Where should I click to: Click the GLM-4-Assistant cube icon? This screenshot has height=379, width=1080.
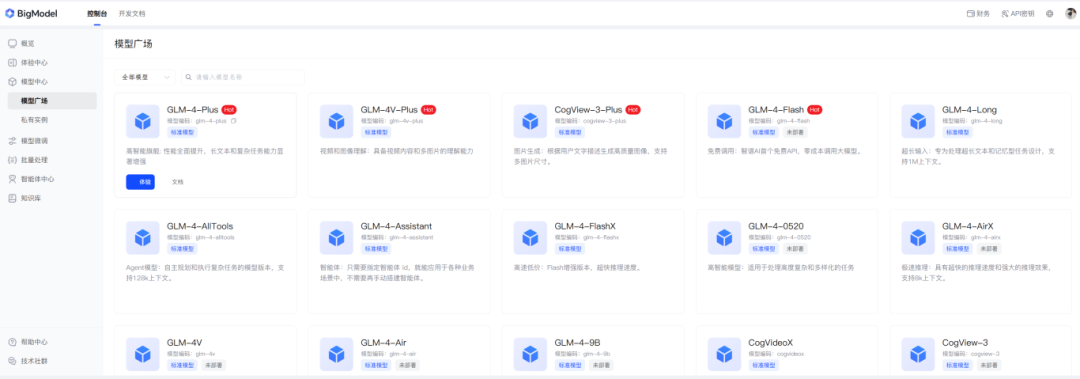tap(336, 238)
